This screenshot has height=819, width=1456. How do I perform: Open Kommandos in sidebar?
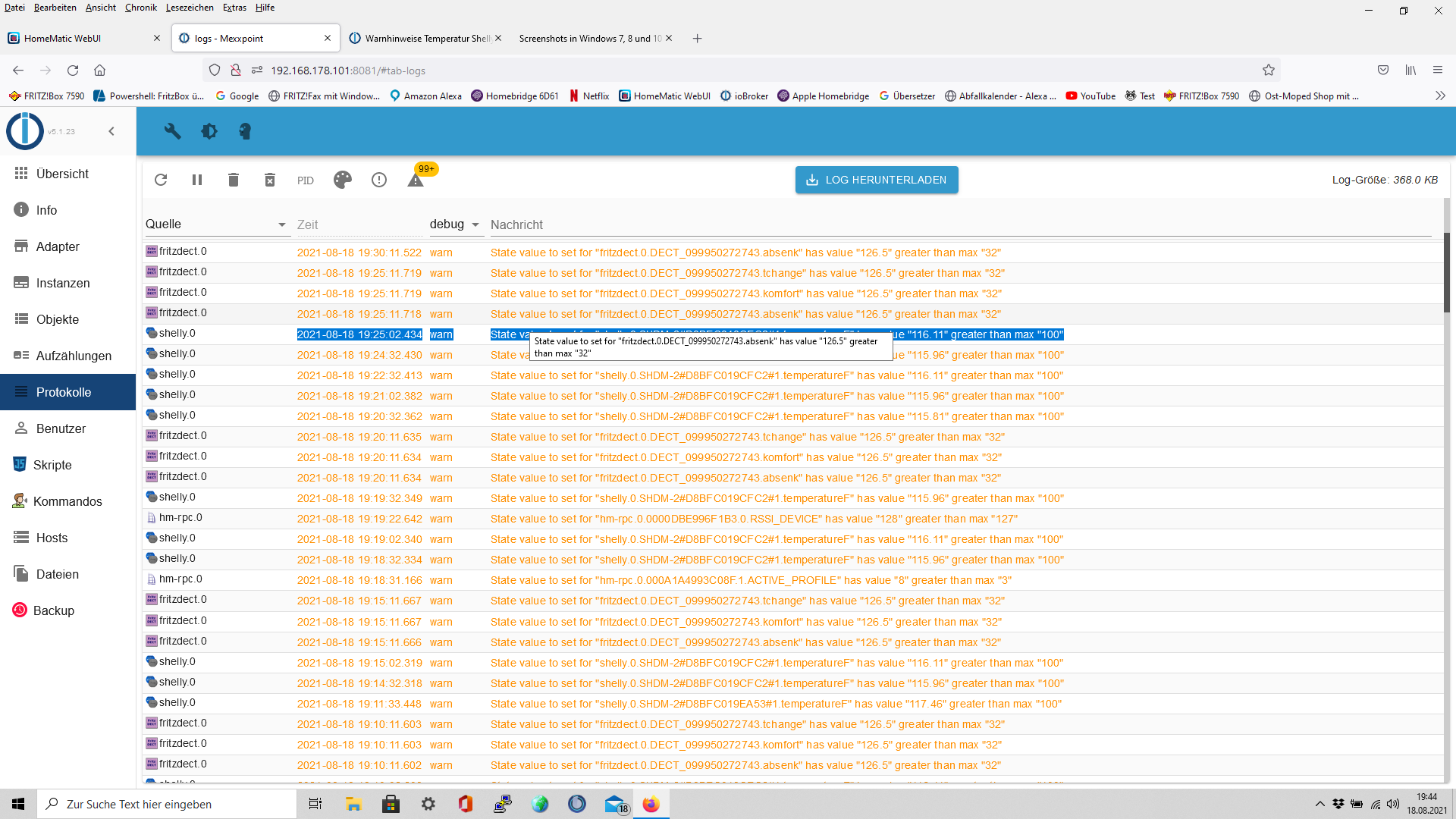68,501
